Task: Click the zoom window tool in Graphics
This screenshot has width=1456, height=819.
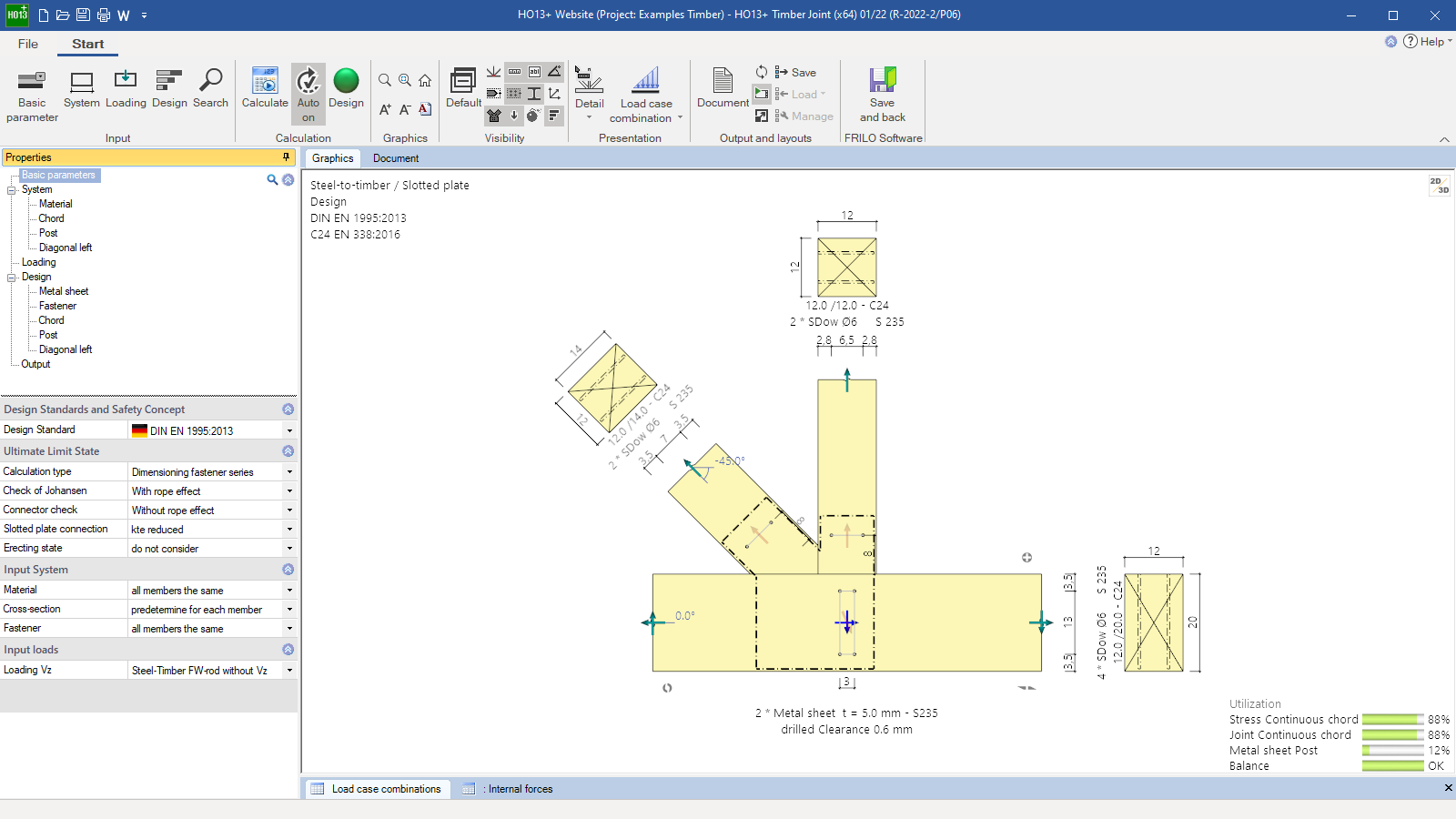Action: click(405, 80)
